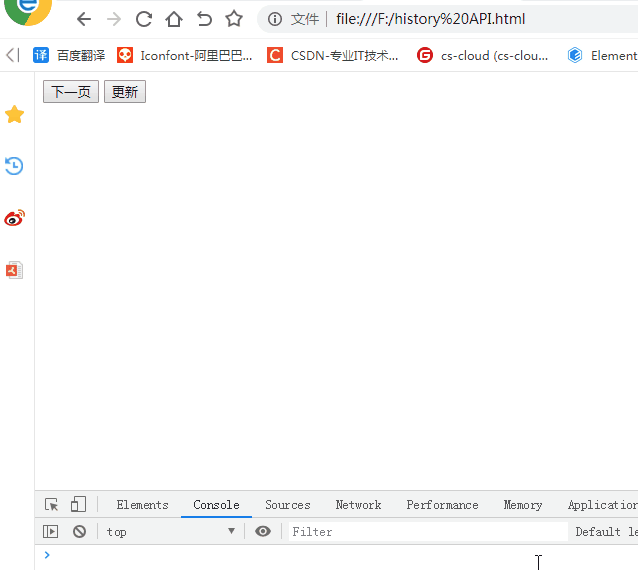Open the top context dropdown
Viewport: 638px width, 570px height.
[171, 532]
